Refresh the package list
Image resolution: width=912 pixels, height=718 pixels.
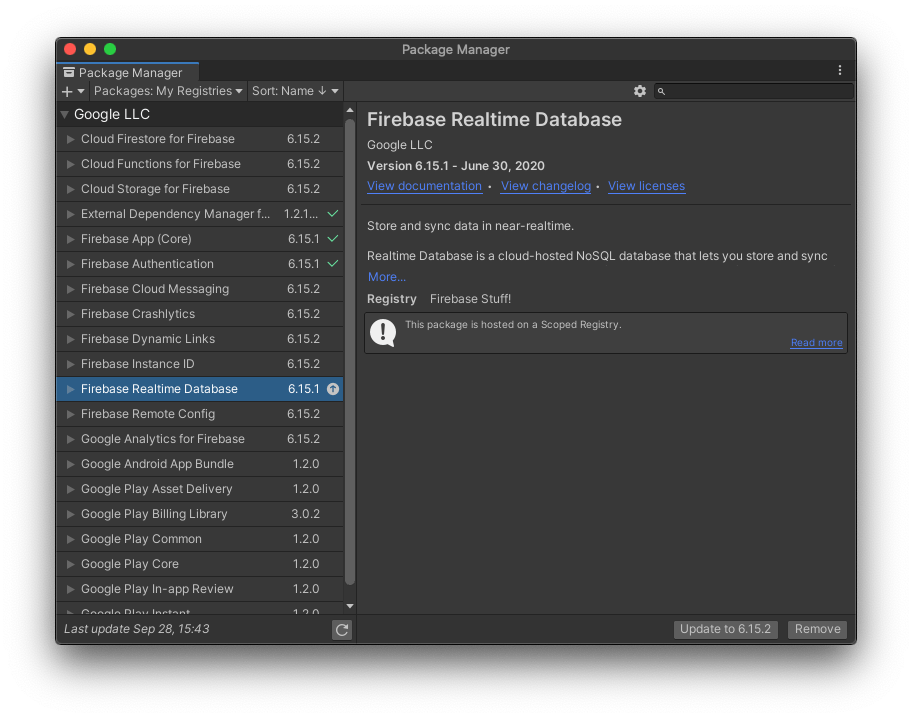pyautogui.click(x=342, y=630)
